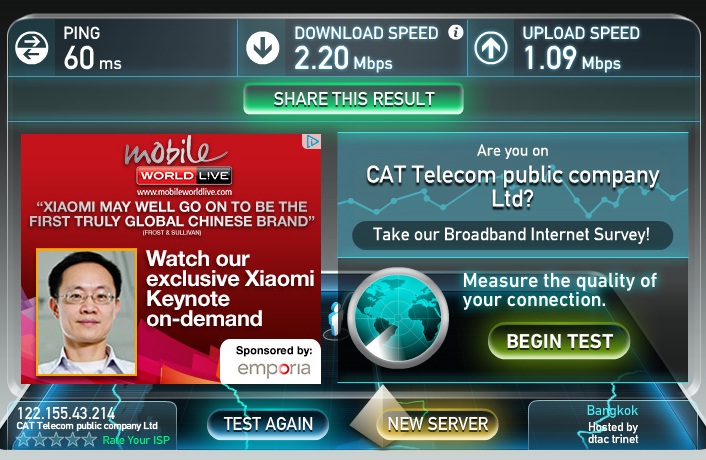This screenshot has height=460, width=706.
Task: Click the man's photo in the ad
Action: coord(86,312)
